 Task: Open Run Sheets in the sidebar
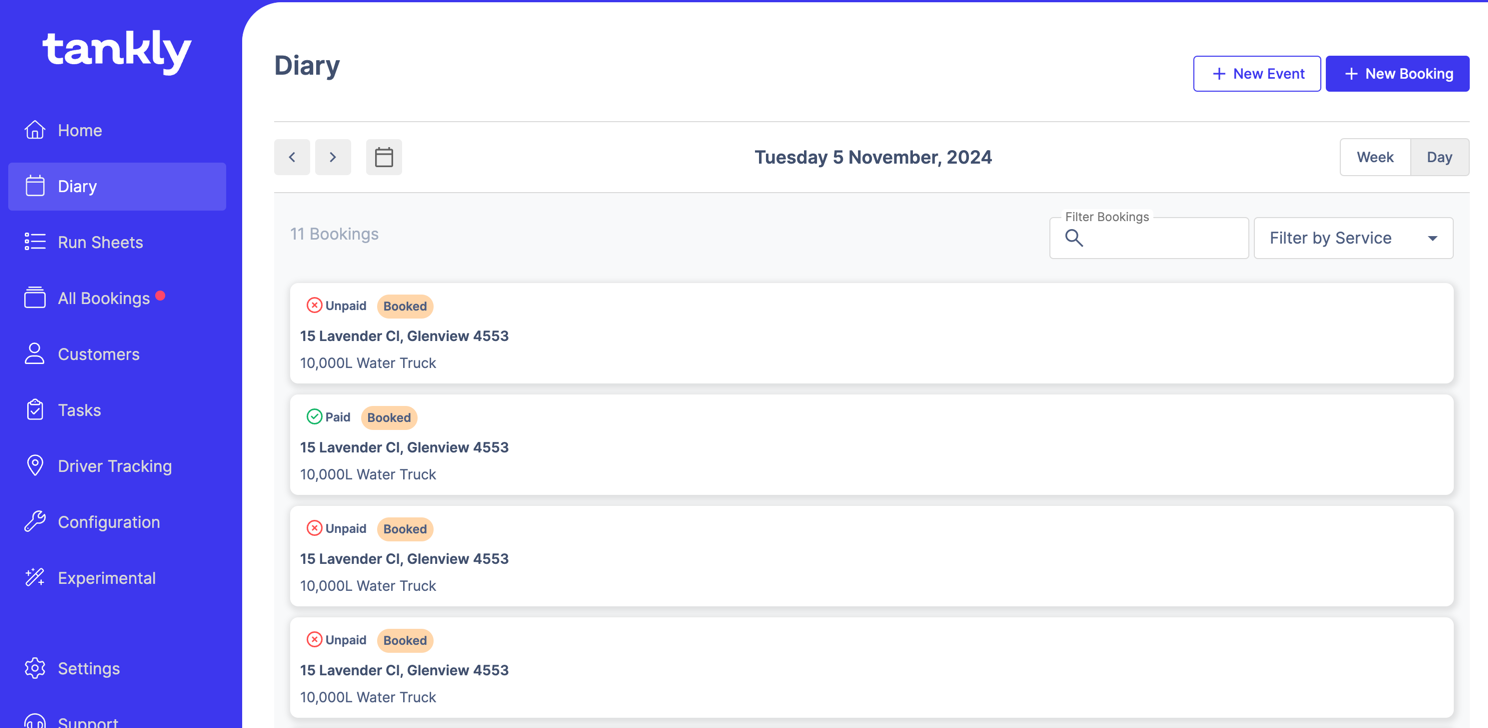100,242
